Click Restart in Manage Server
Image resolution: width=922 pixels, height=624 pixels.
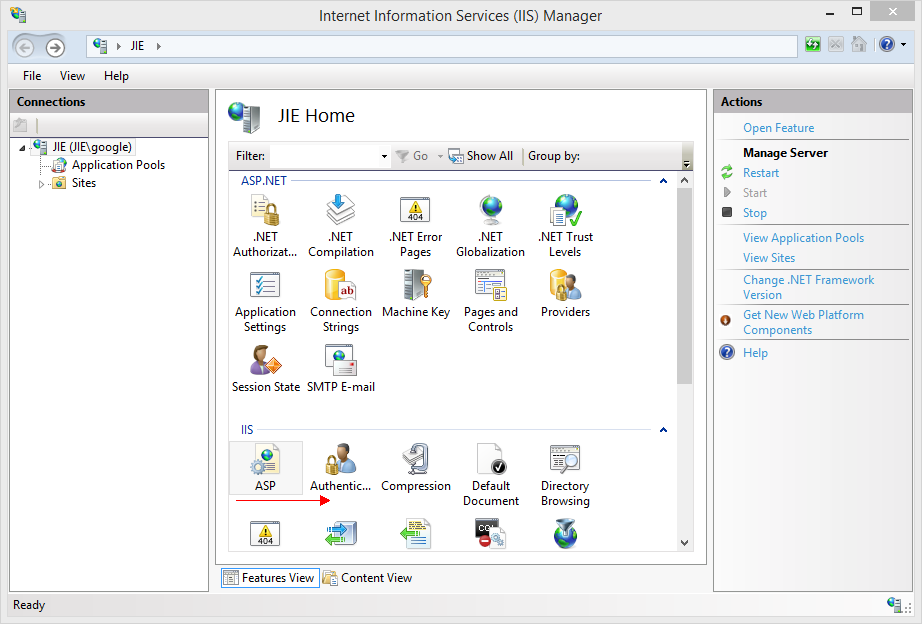[761, 173]
